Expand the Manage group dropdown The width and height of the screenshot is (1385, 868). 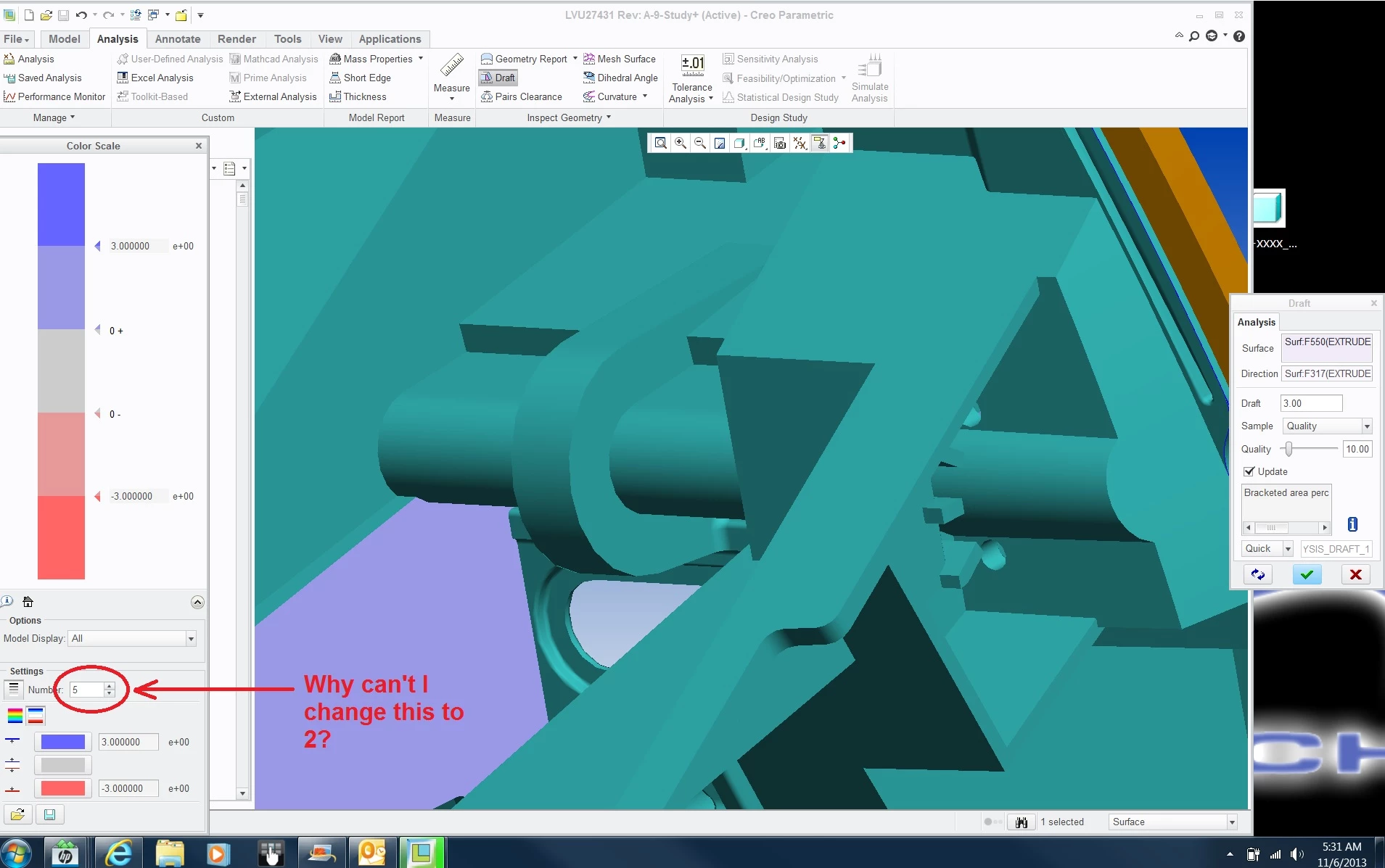(54, 117)
